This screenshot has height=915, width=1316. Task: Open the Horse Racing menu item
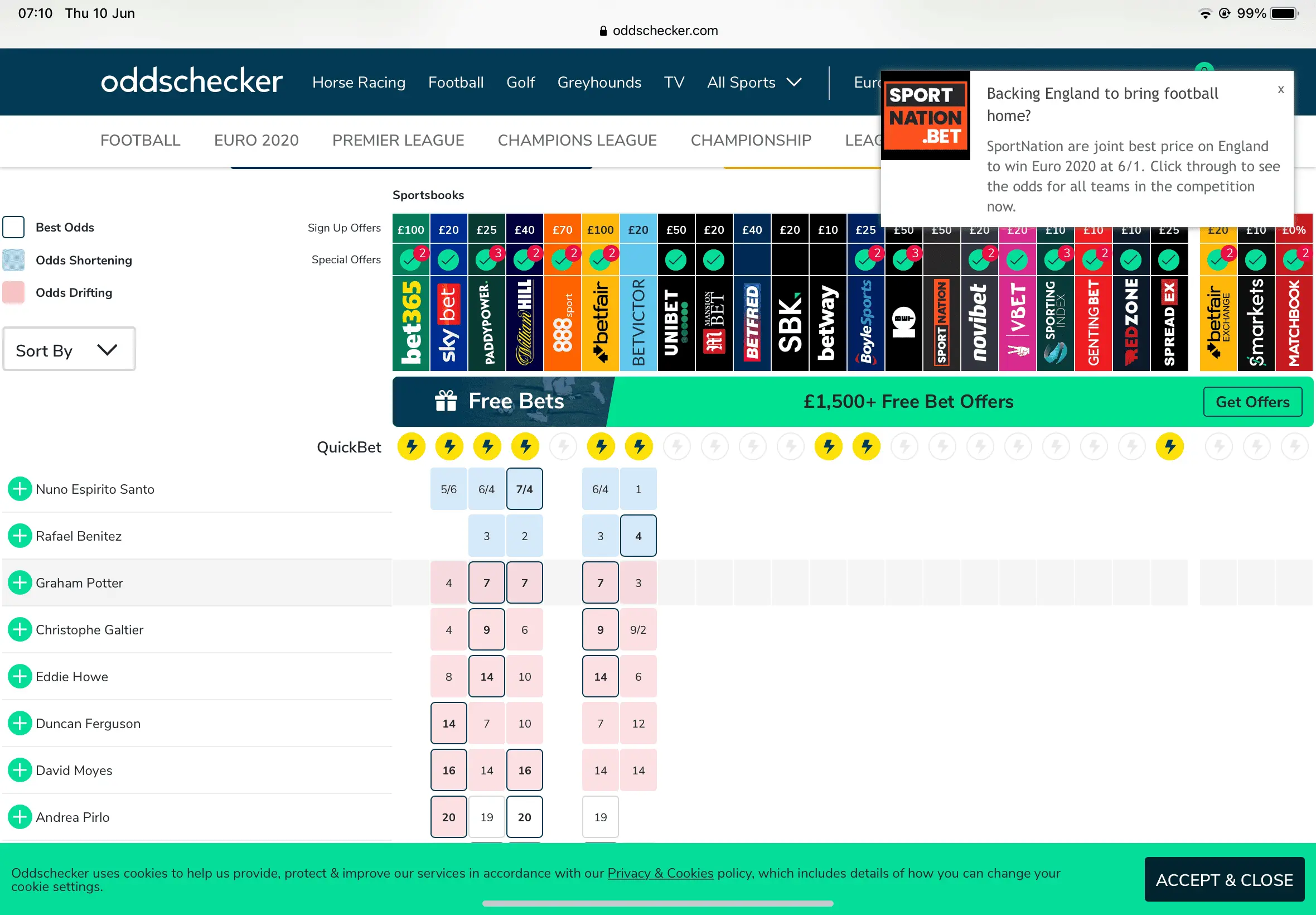(x=359, y=83)
